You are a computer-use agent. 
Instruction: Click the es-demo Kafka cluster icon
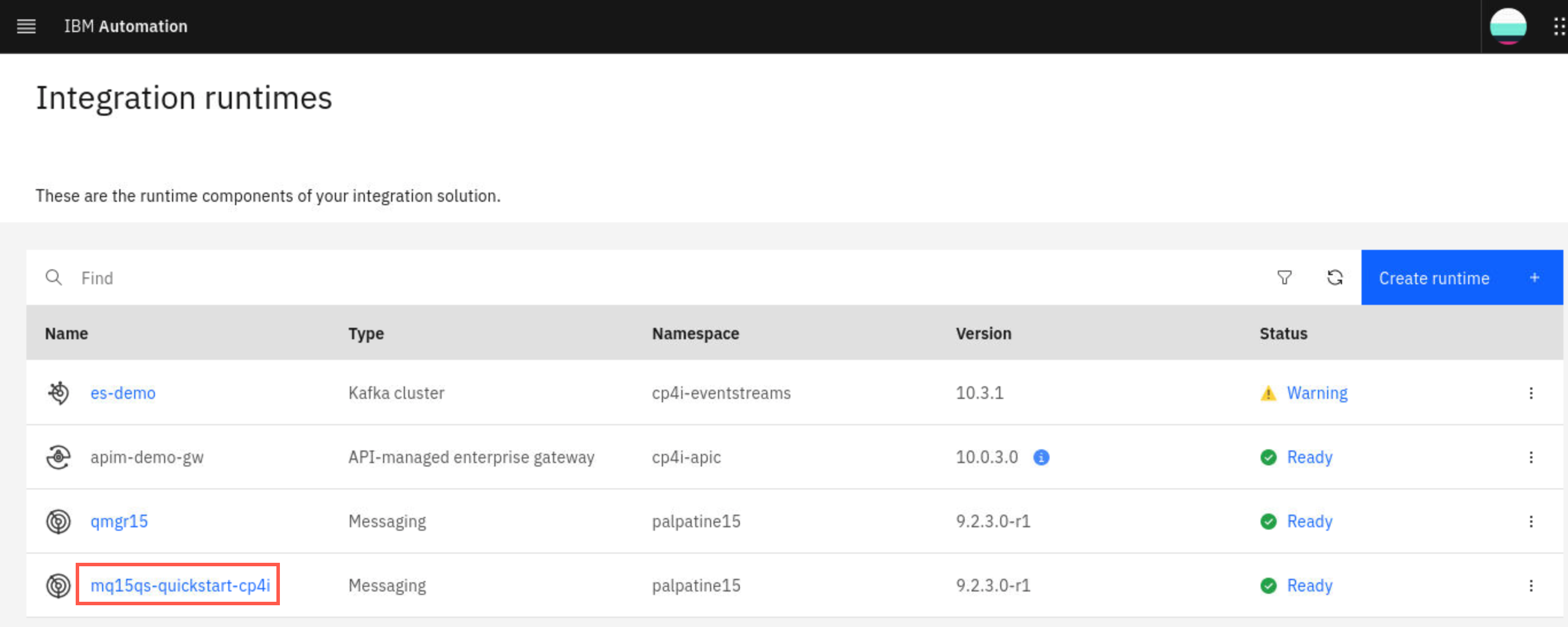58,393
